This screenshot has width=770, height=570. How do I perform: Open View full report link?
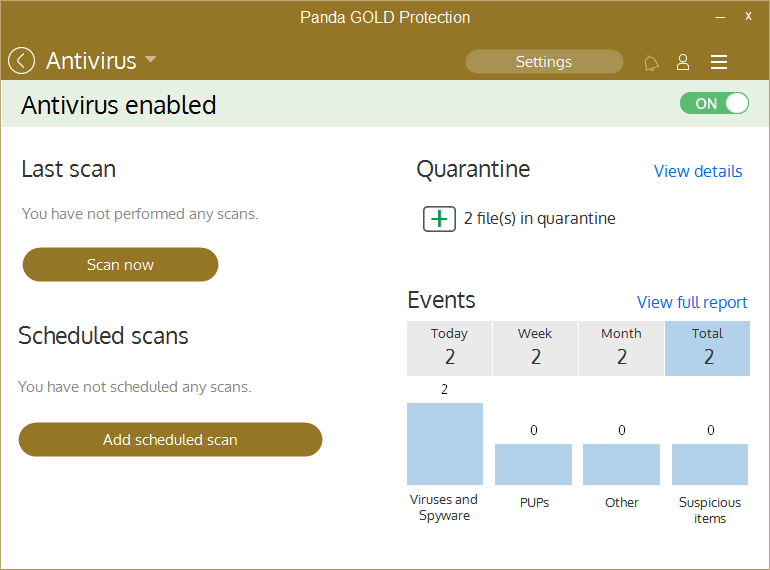pyautogui.click(x=692, y=302)
